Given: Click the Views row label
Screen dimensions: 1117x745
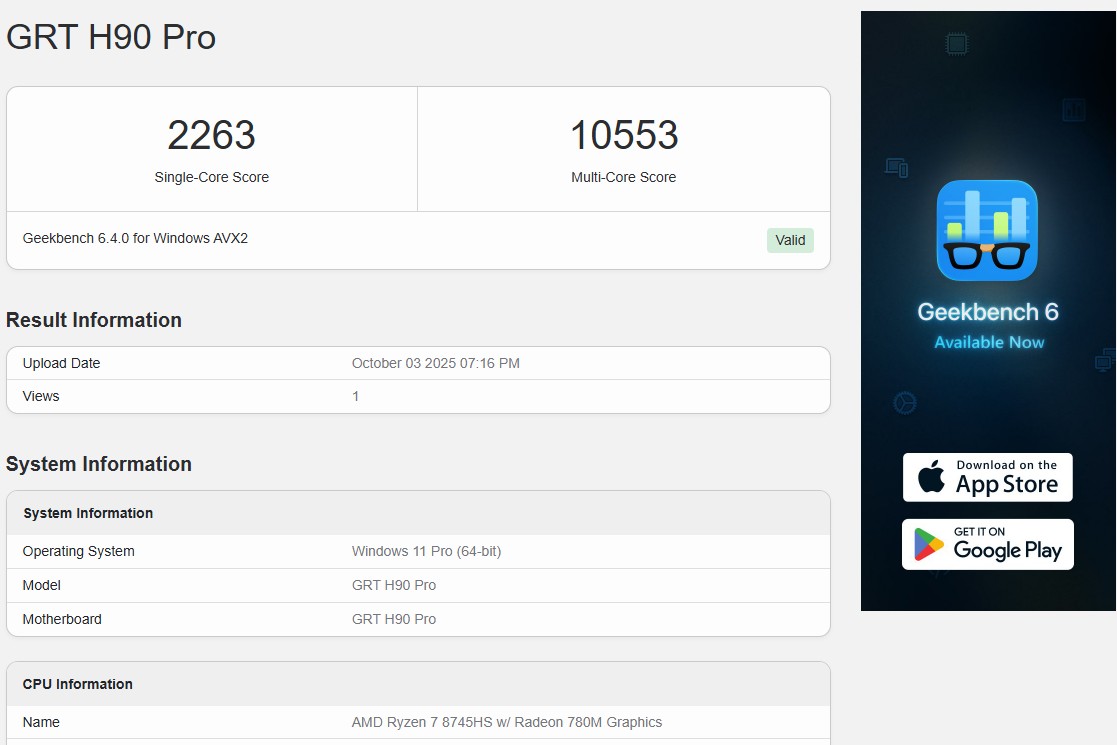Looking at the screenshot, I should pos(41,396).
